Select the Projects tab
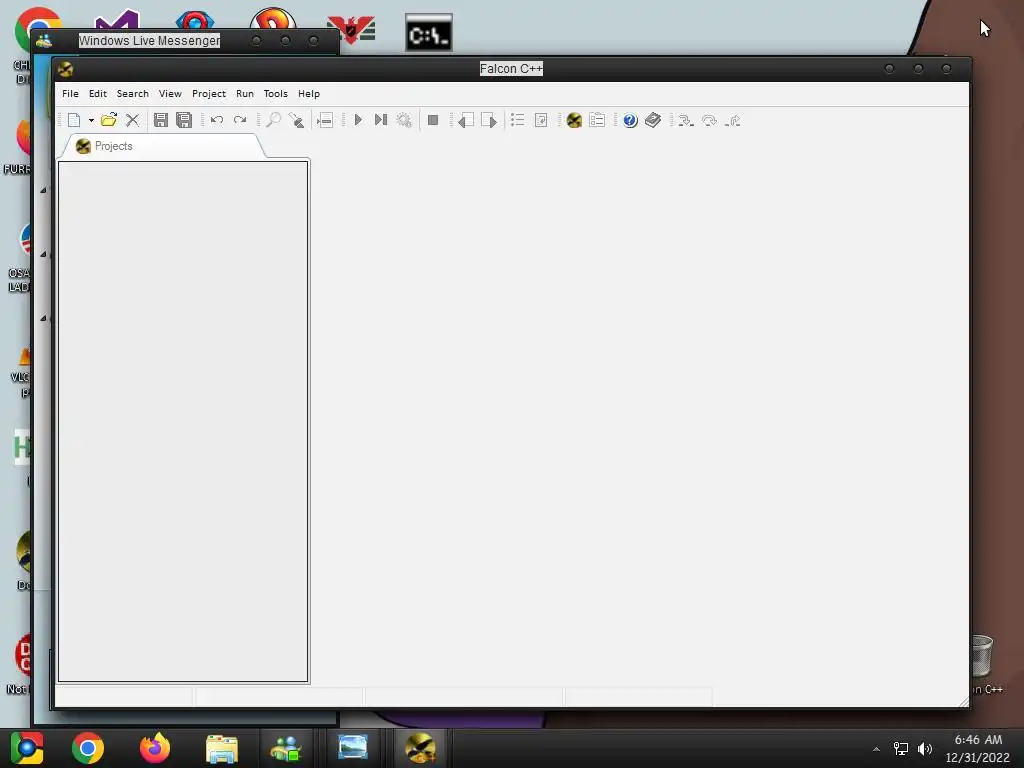The image size is (1024, 768). click(163, 146)
